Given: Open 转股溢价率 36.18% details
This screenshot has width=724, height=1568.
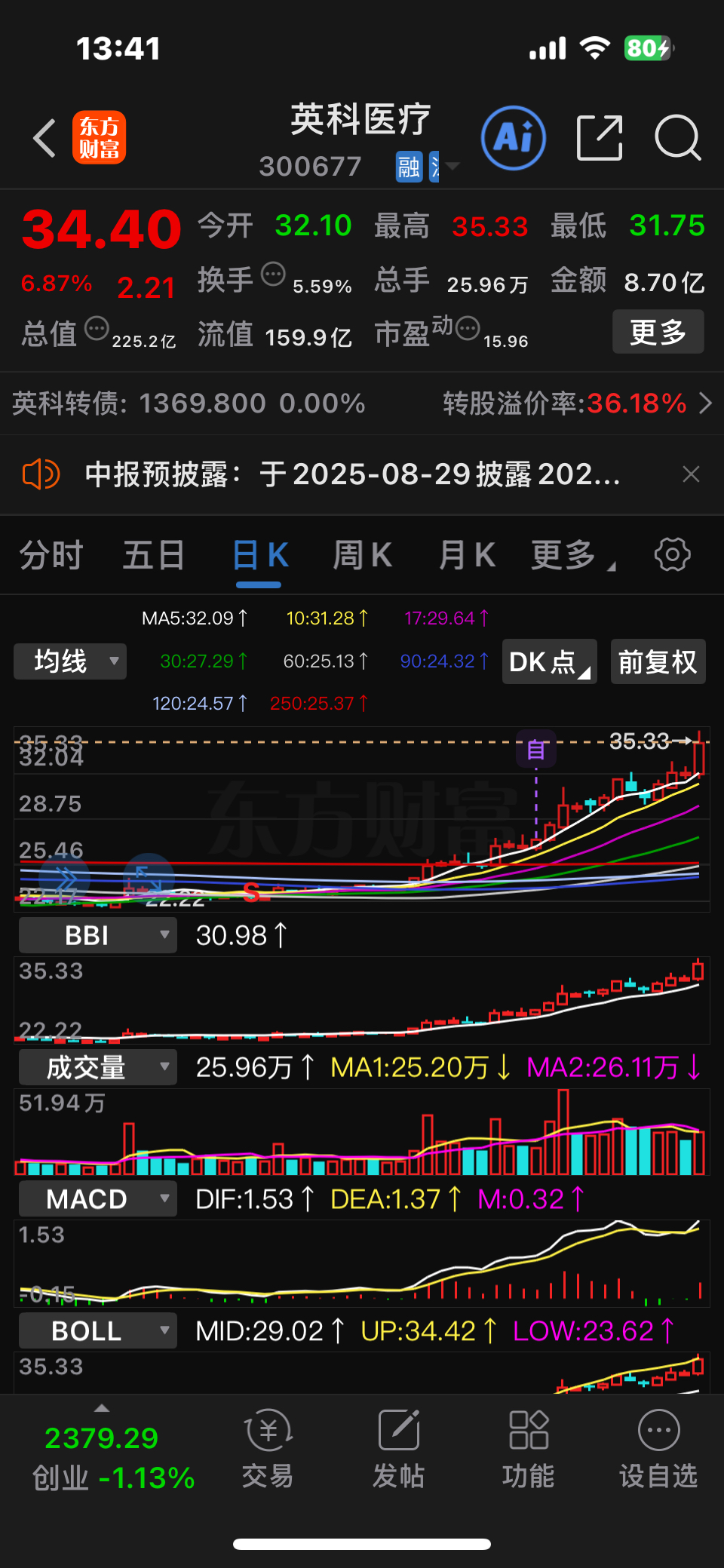Looking at the screenshot, I should 565,404.
